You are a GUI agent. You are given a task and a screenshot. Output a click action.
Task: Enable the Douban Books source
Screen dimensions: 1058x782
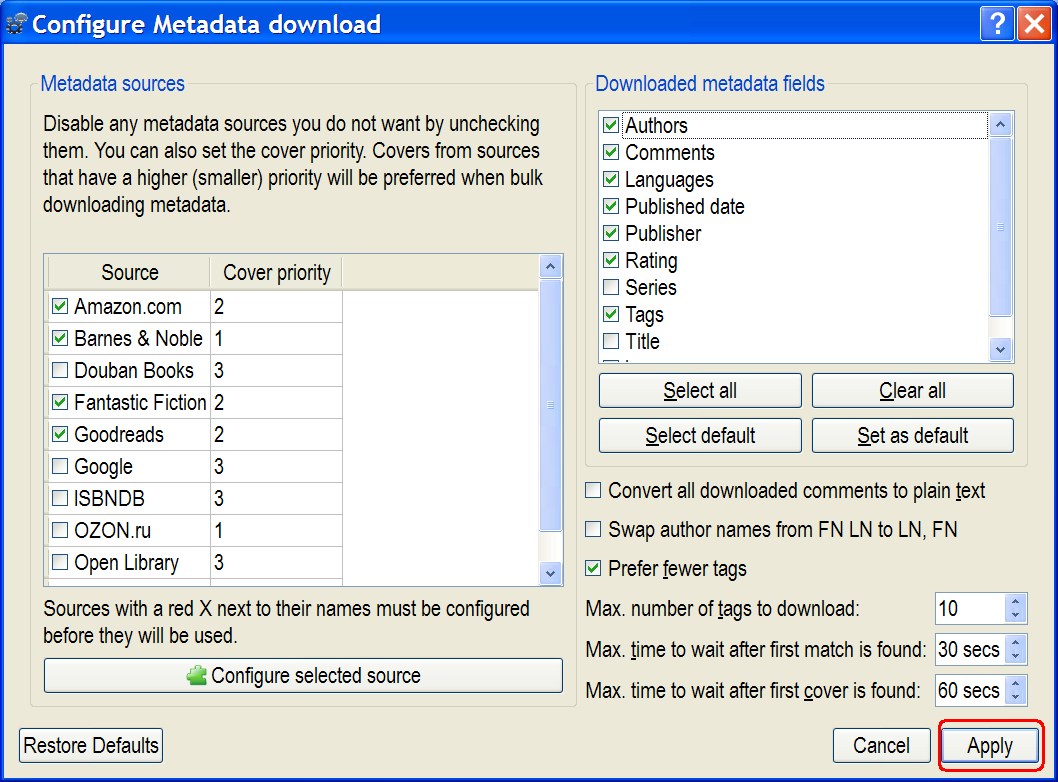click(x=60, y=370)
